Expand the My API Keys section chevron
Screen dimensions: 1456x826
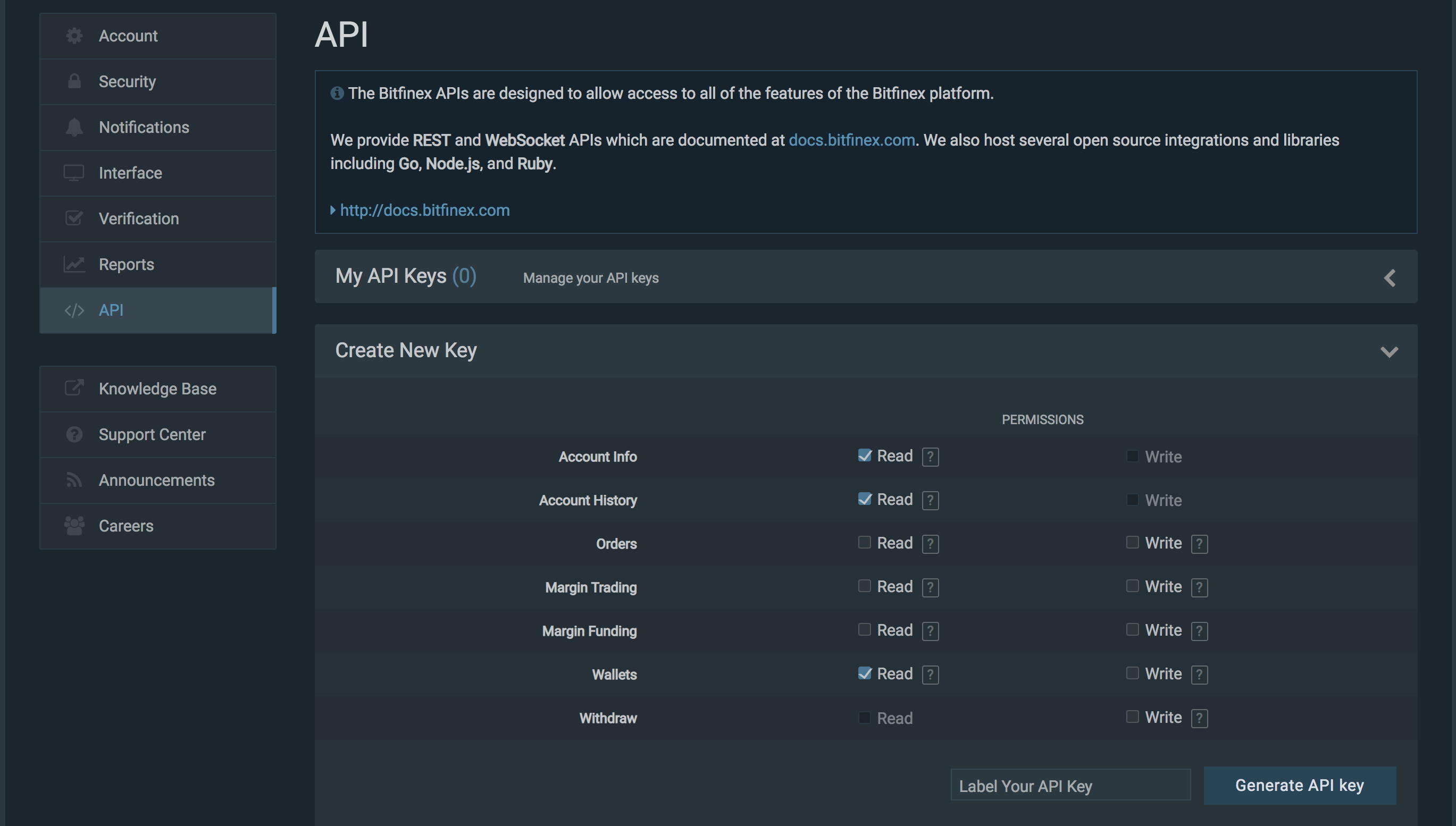(1390, 278)
